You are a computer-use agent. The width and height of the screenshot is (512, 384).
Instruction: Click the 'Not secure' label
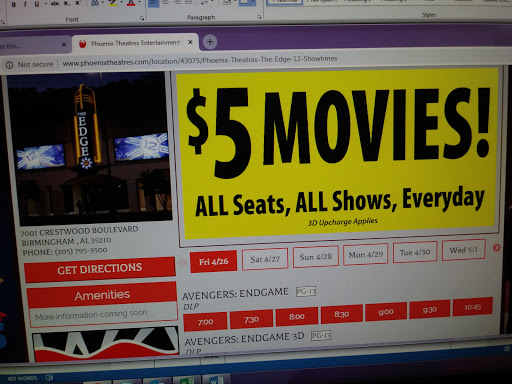[35, 64]
